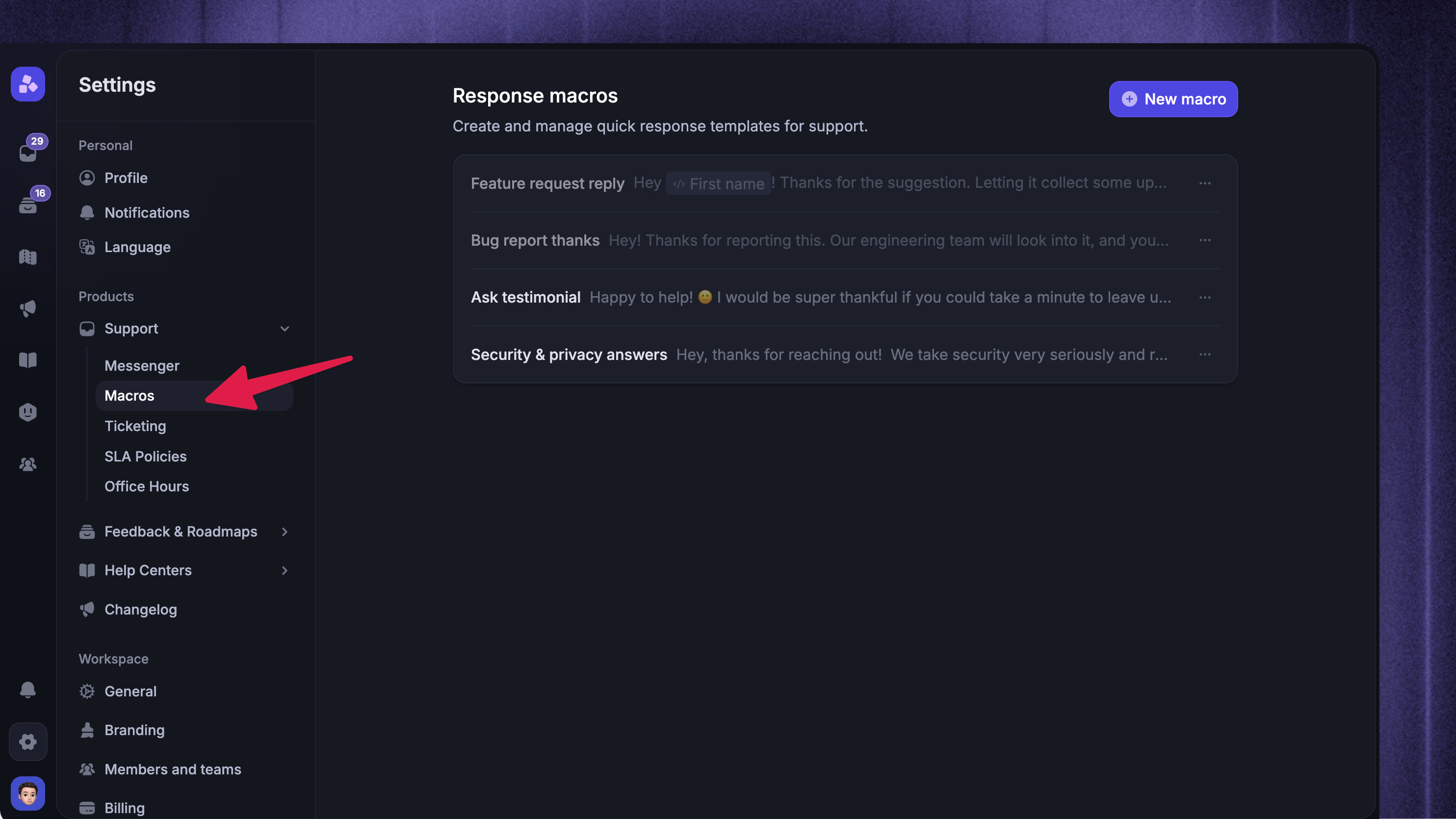Create a New macro
The height and width of the screenshot is (819, 1456).
[1173, 99]
